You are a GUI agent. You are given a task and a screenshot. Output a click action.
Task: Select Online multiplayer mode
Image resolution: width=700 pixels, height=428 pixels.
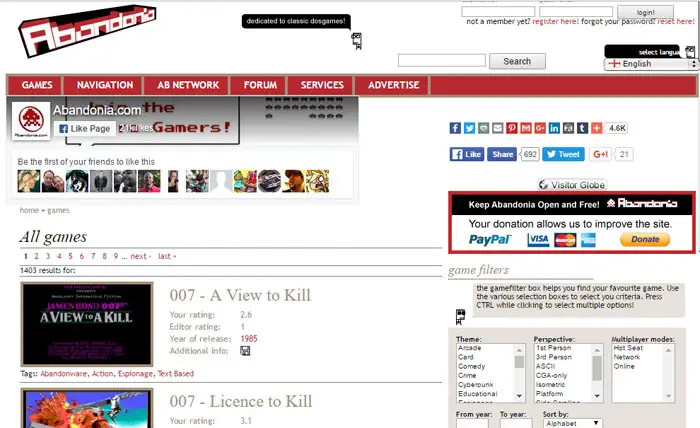[624, 366]
